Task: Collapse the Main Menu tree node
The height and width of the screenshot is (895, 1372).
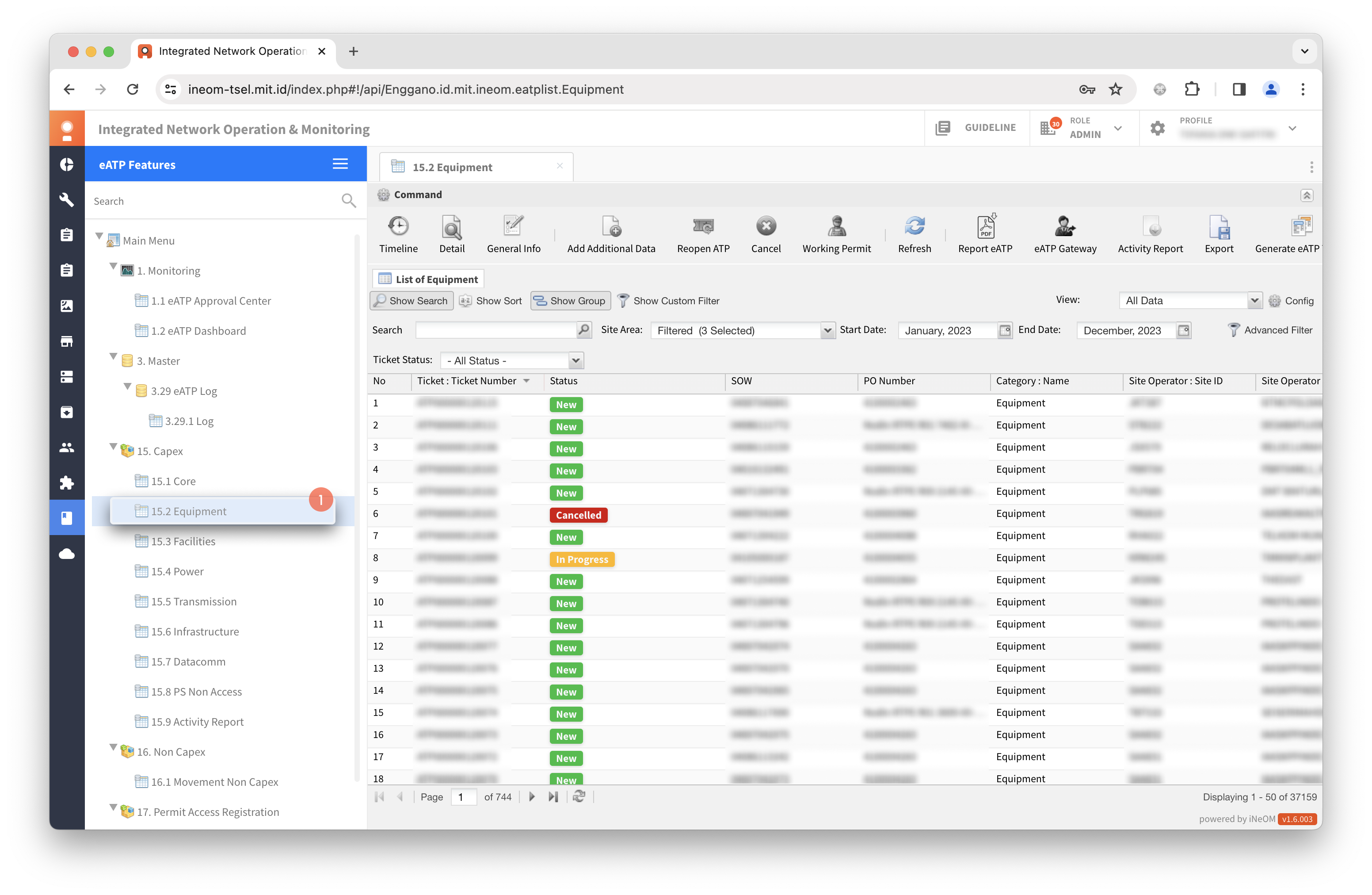Action: pyautogui.click(x=99, y=237)
